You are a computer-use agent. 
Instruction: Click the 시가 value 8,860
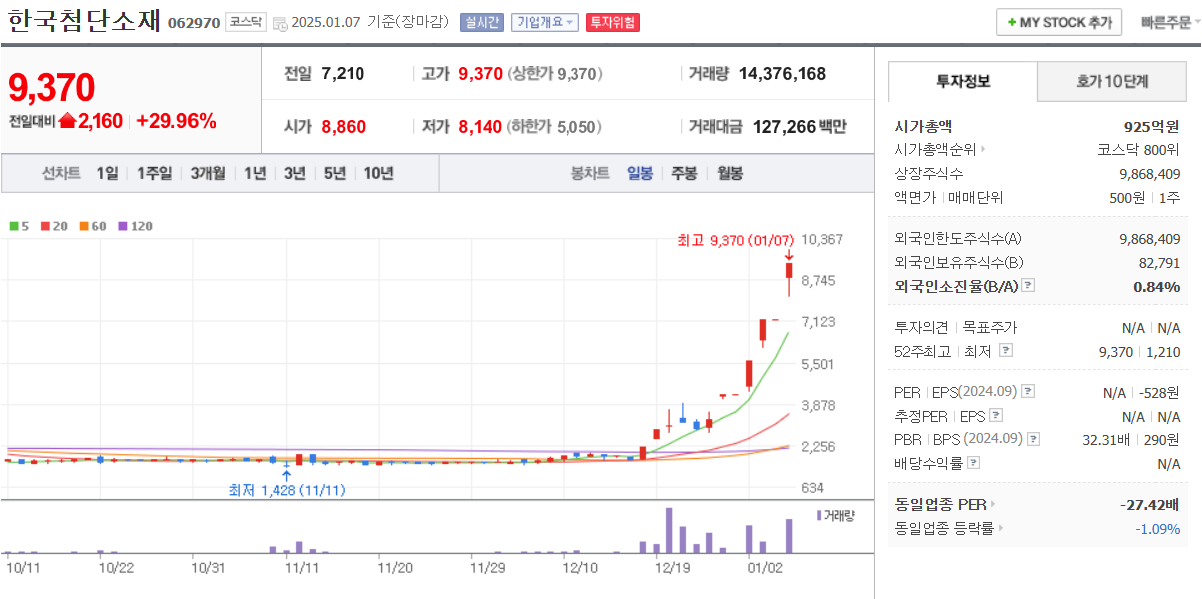click(344, 127)
